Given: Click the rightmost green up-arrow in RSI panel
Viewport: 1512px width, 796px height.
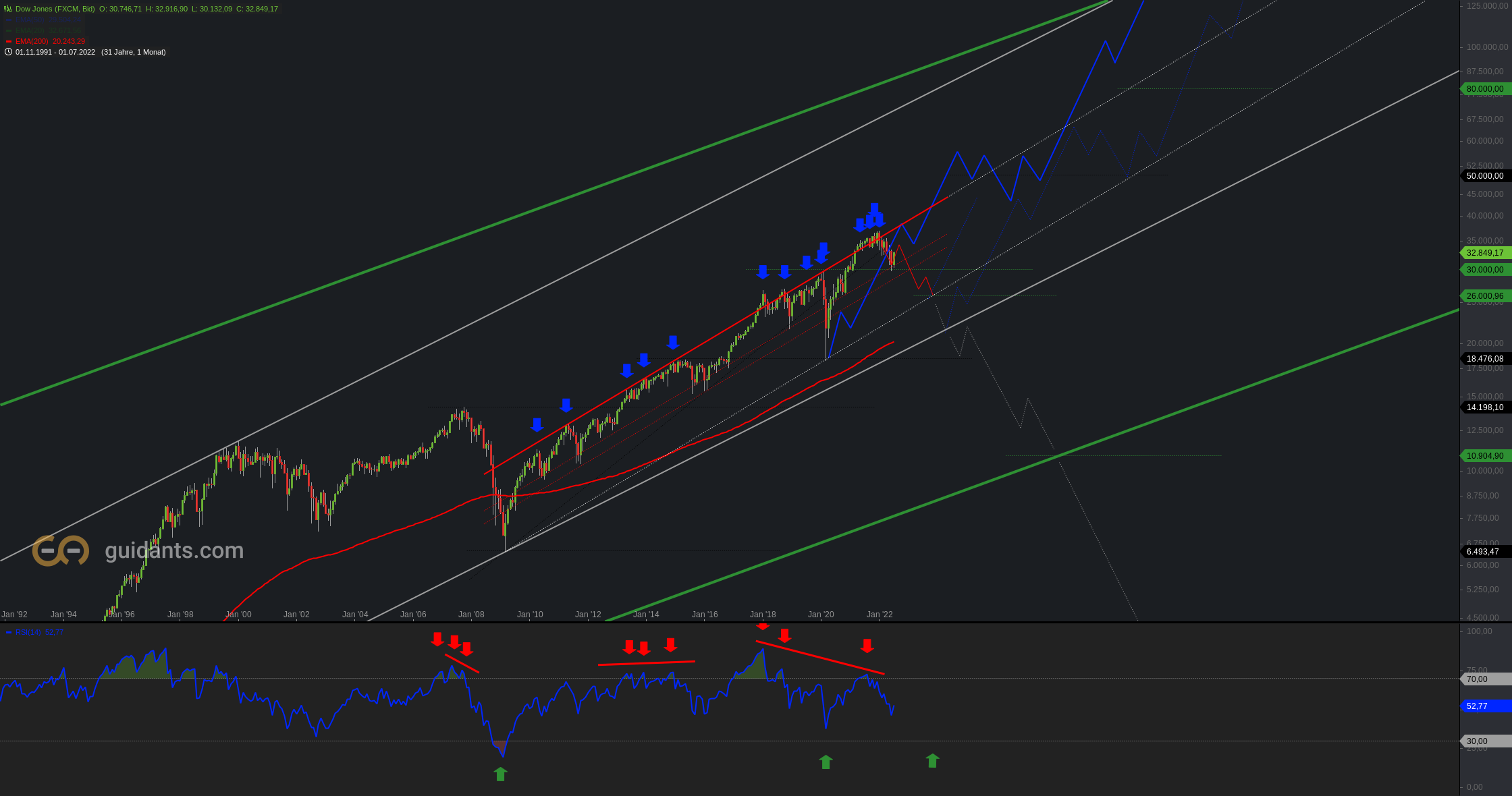Looking at the screenshot, I should tap(932, 761).
